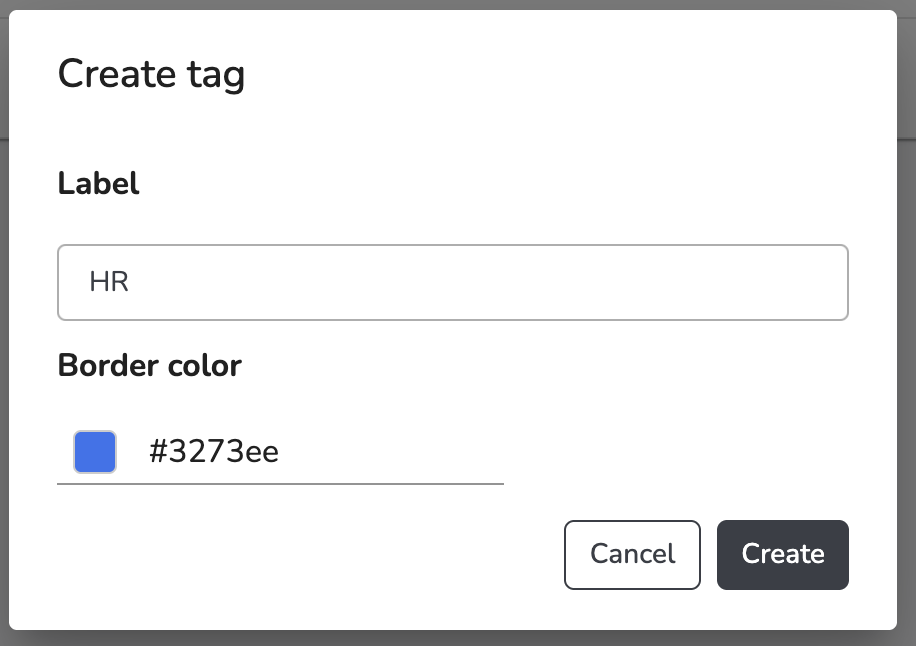
Task: Click the "Create tag" dialog title
Action: (x=151, y=75)
